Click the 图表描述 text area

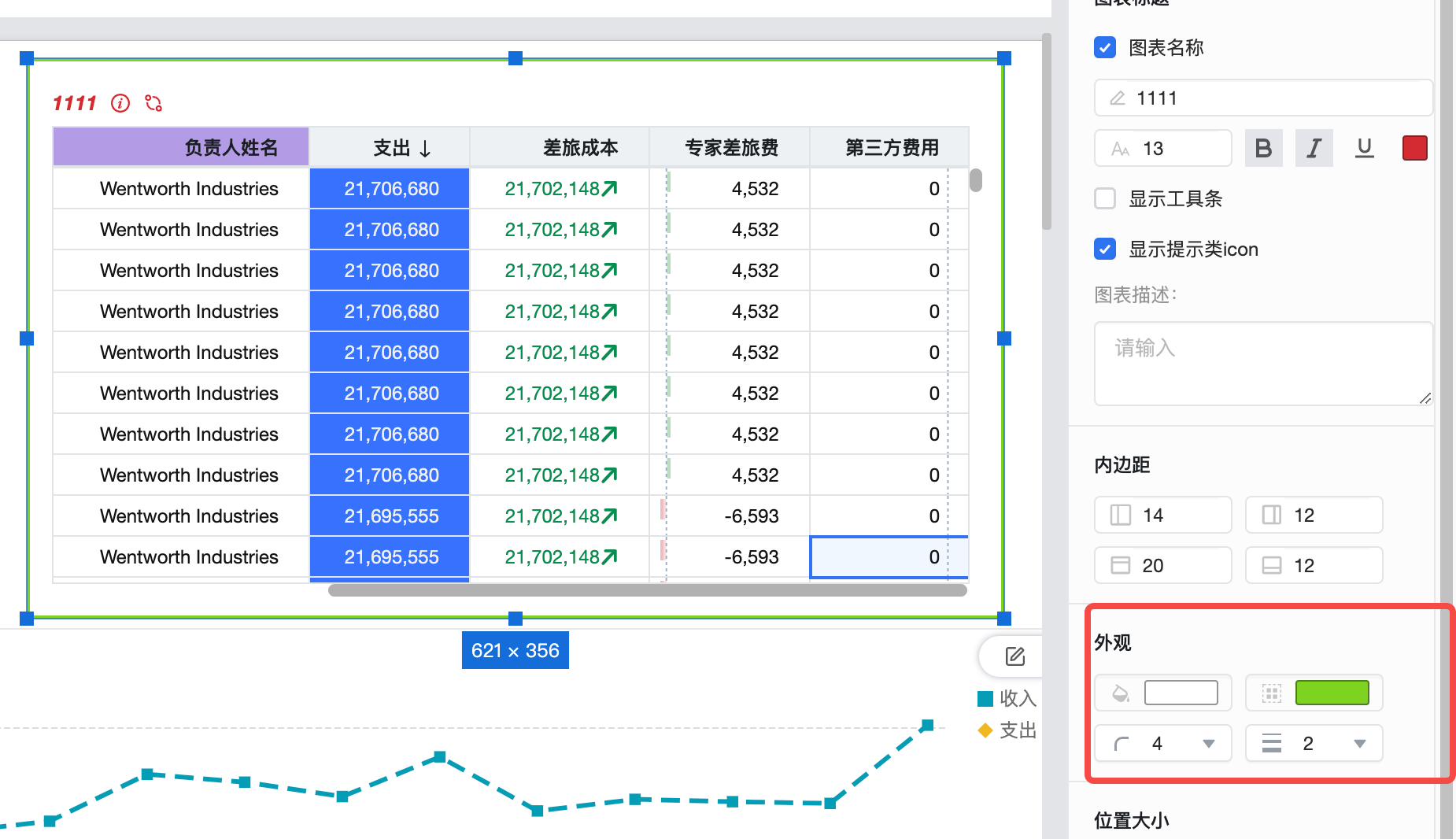coord(1263,364)
